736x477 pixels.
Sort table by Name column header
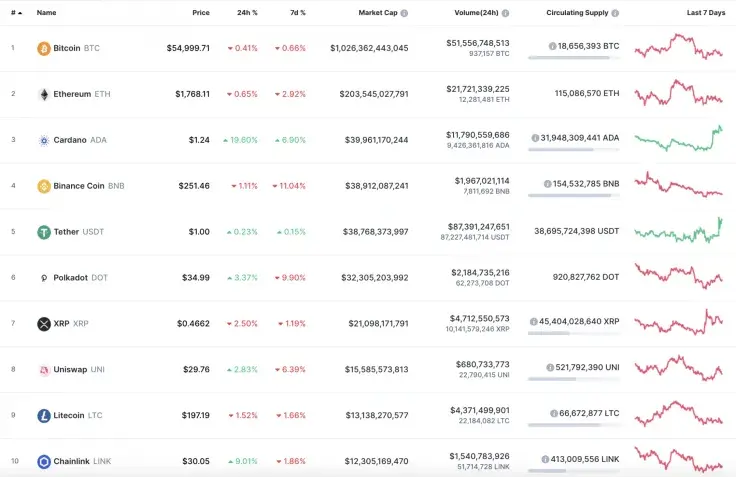pyautogui.click(x=47, y=13)
